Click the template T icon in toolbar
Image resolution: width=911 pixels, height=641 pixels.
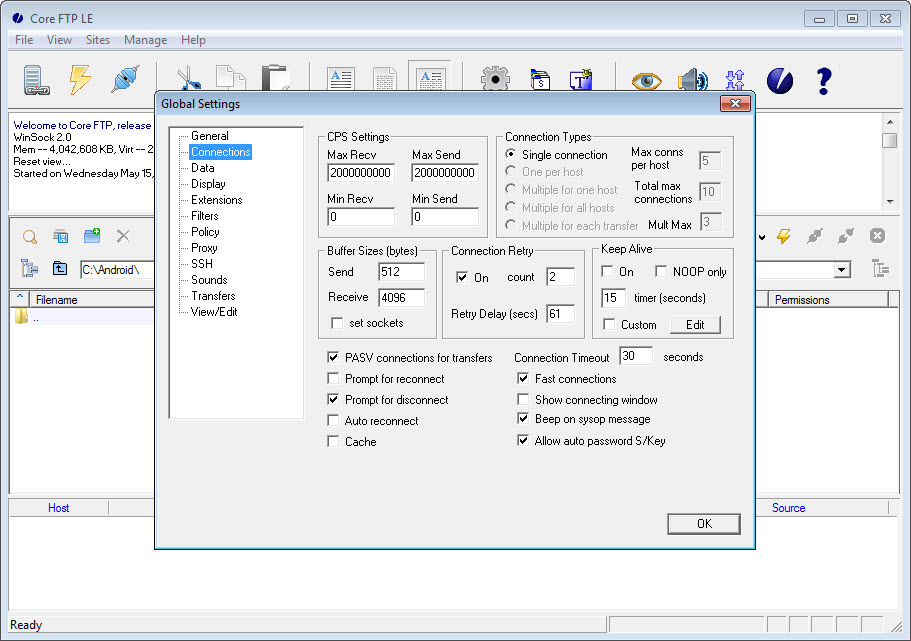pos(580,79)
